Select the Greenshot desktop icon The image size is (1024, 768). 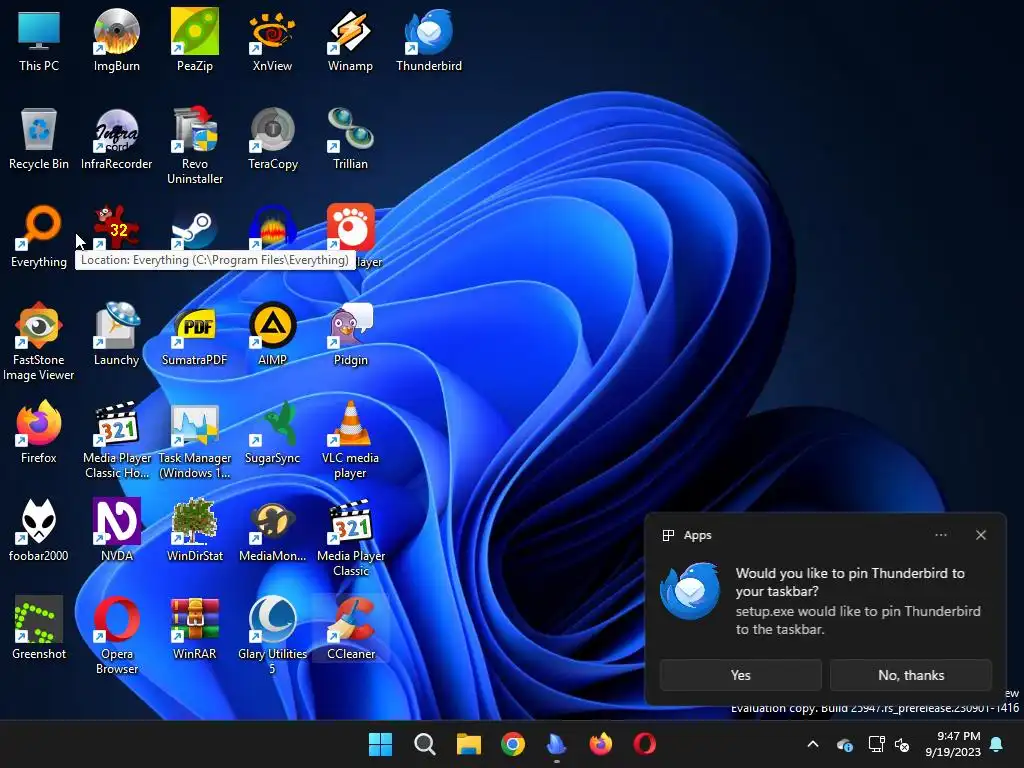[39, 628]
